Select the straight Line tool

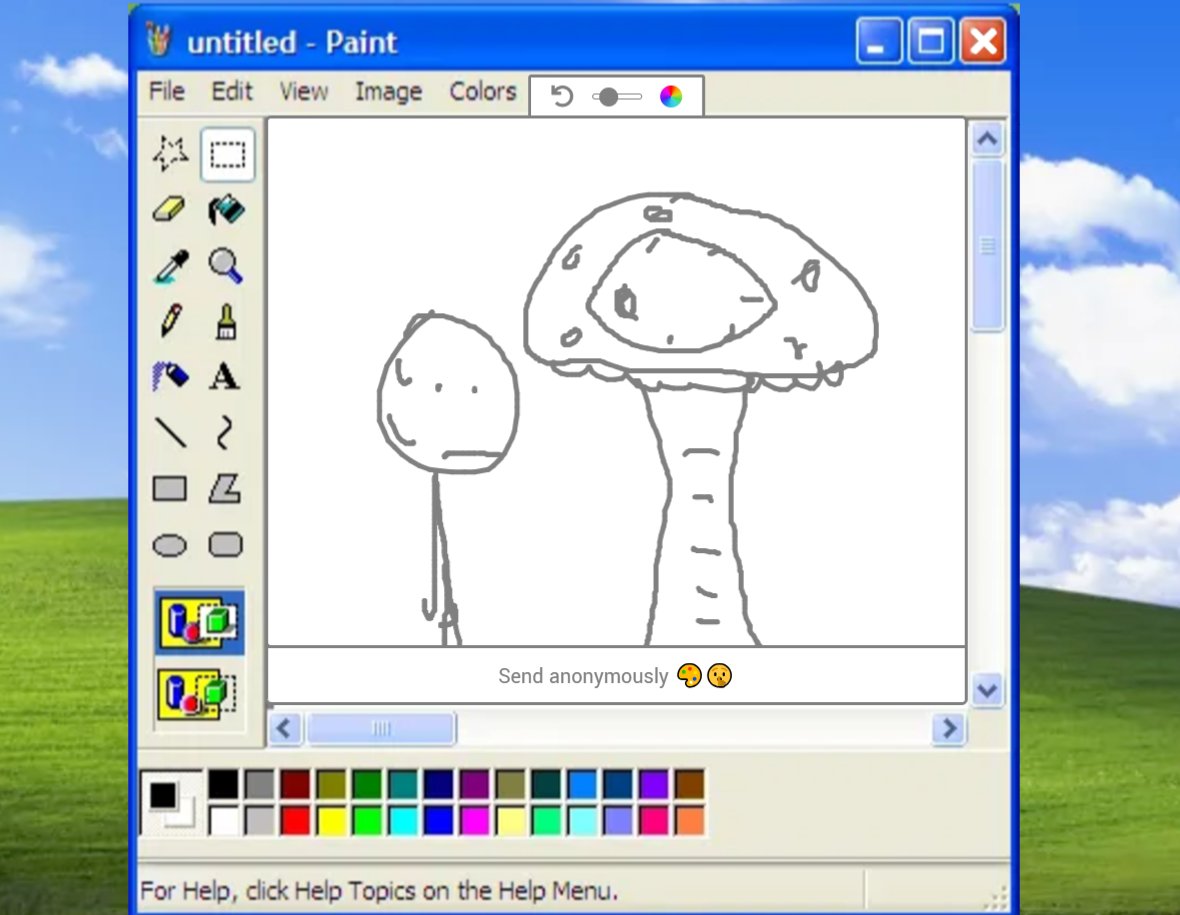pos(171,433)
